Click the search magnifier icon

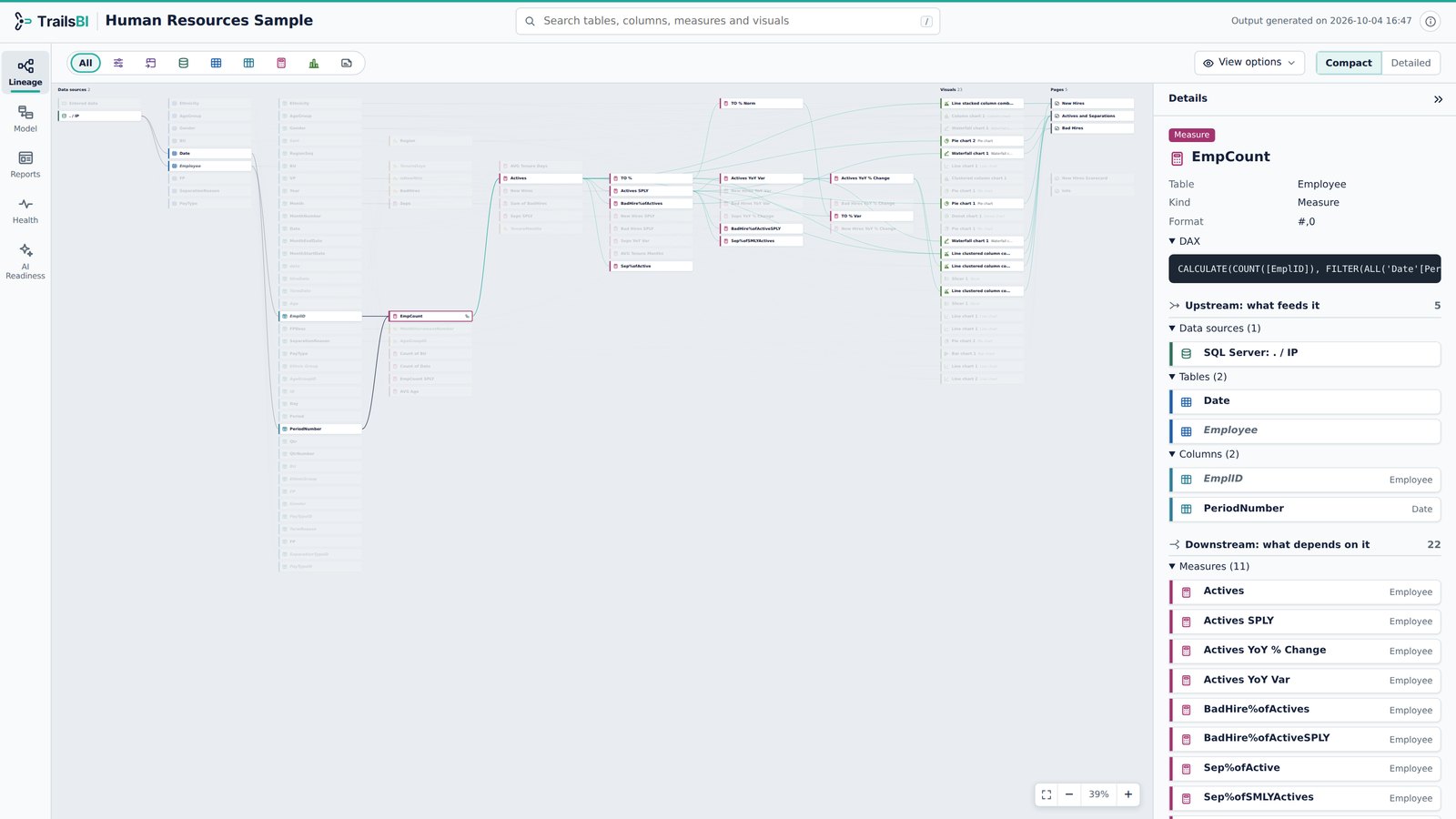pyautogui.click(x=530, y=21)
